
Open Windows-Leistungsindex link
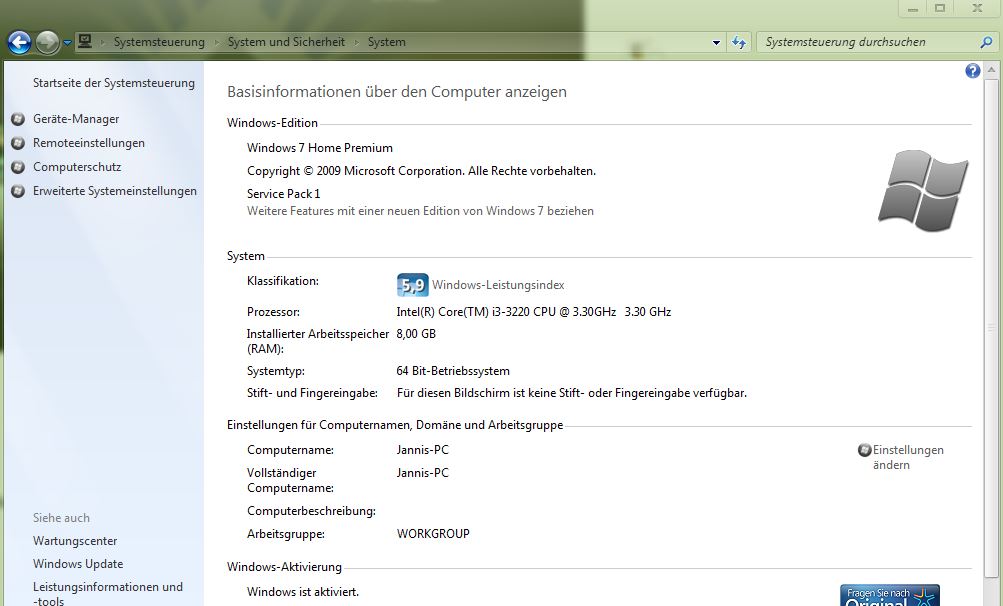coord(498,285)
